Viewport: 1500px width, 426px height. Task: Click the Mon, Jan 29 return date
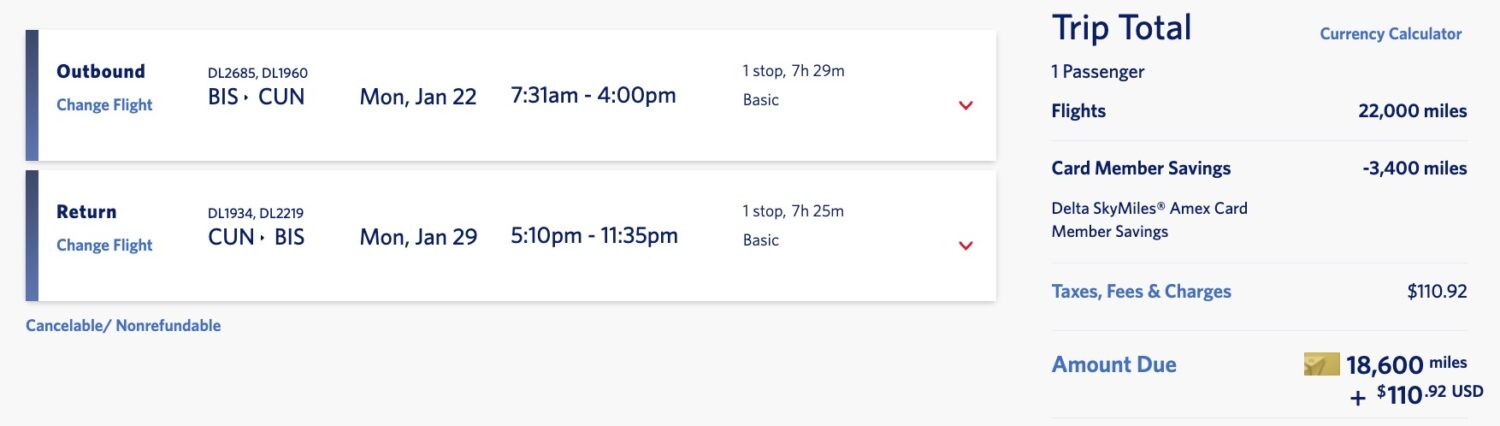tap(418, 237)
